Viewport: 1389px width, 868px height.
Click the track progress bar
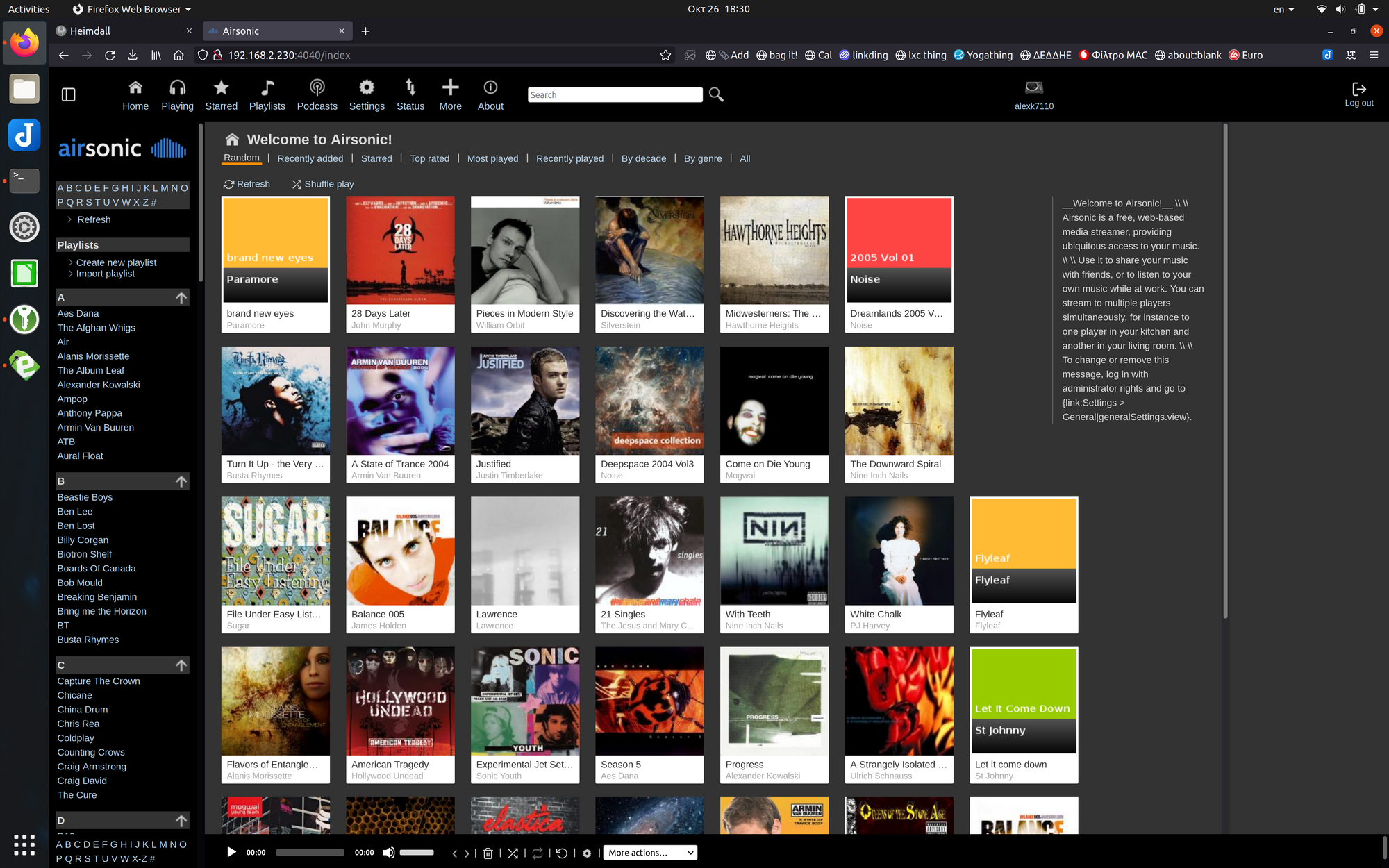310,852
